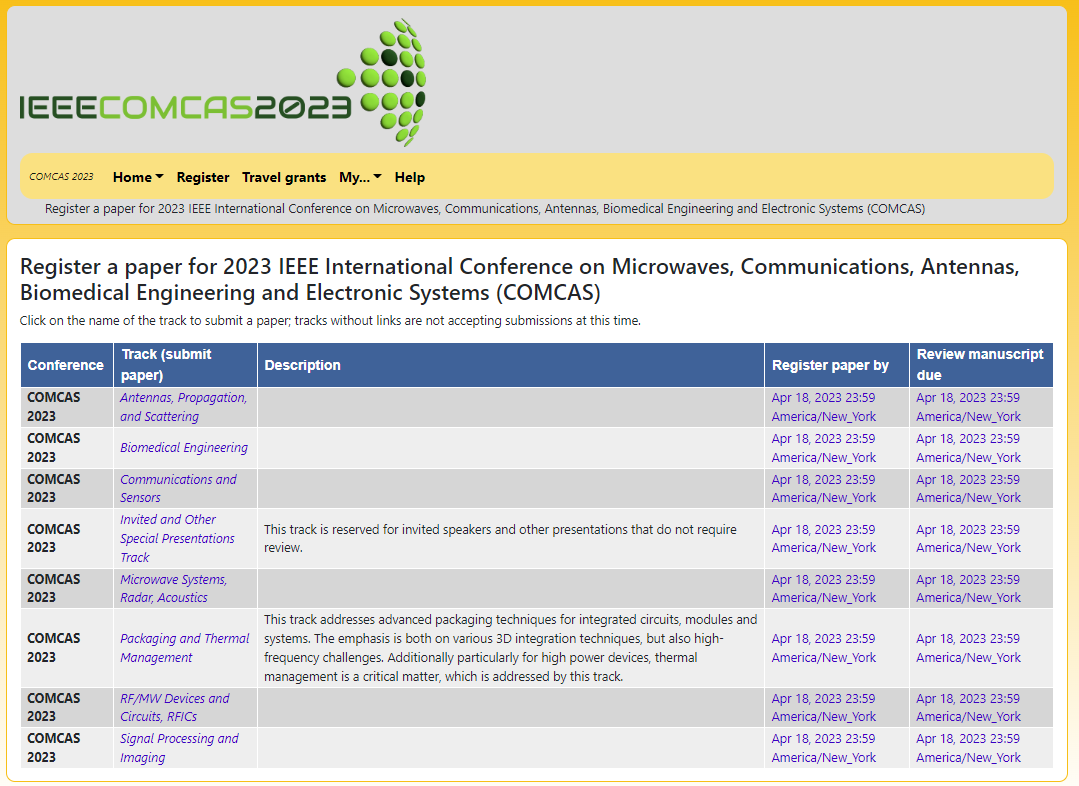Open the Travel grants menu item

coord(284,178)
